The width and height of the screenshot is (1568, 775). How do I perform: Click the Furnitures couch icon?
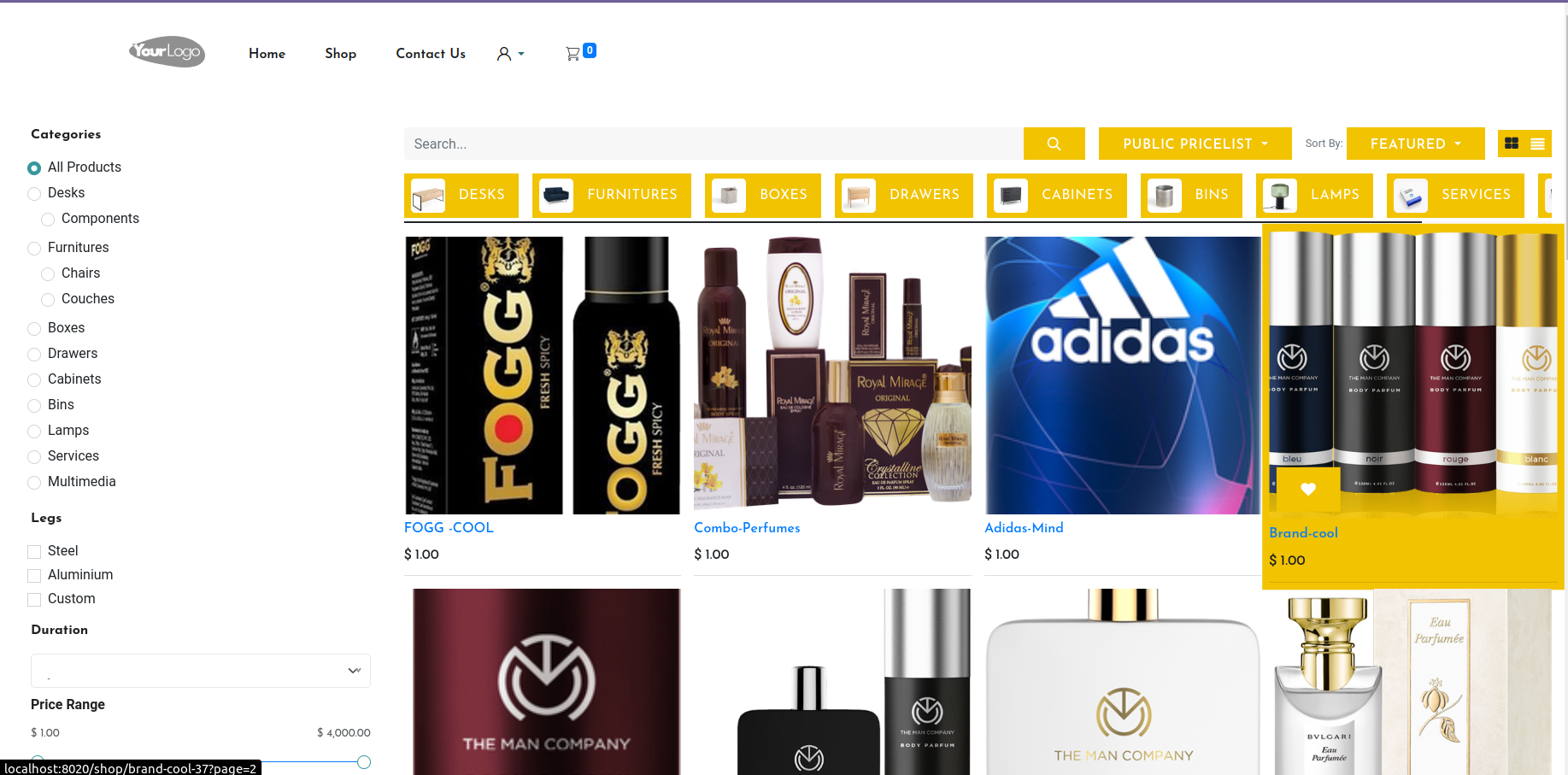(556, 196)
